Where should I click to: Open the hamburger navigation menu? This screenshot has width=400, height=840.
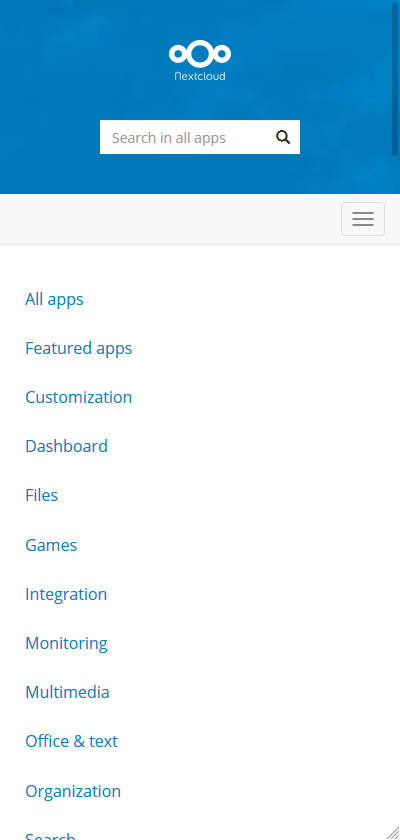(363, 219)
